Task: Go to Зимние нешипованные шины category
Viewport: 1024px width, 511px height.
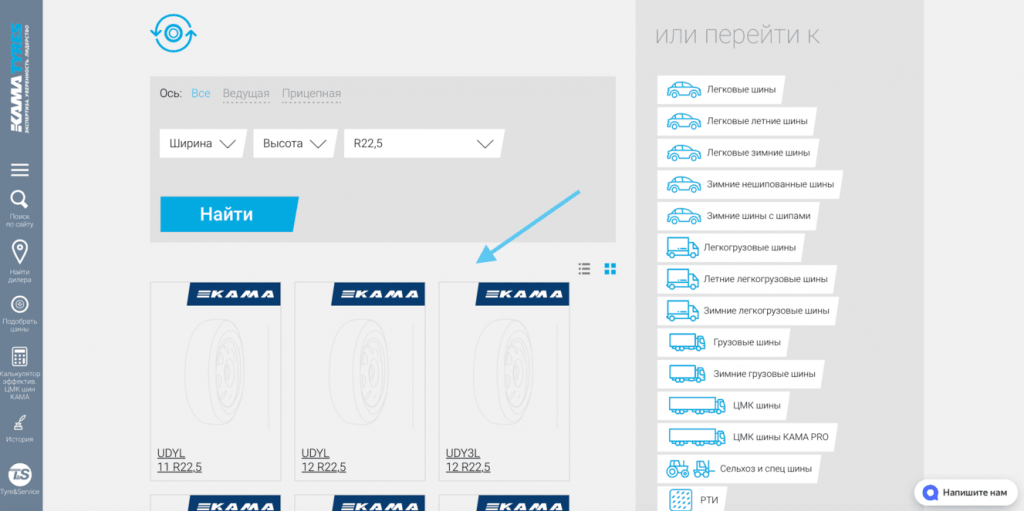Action: pos(750,184)
